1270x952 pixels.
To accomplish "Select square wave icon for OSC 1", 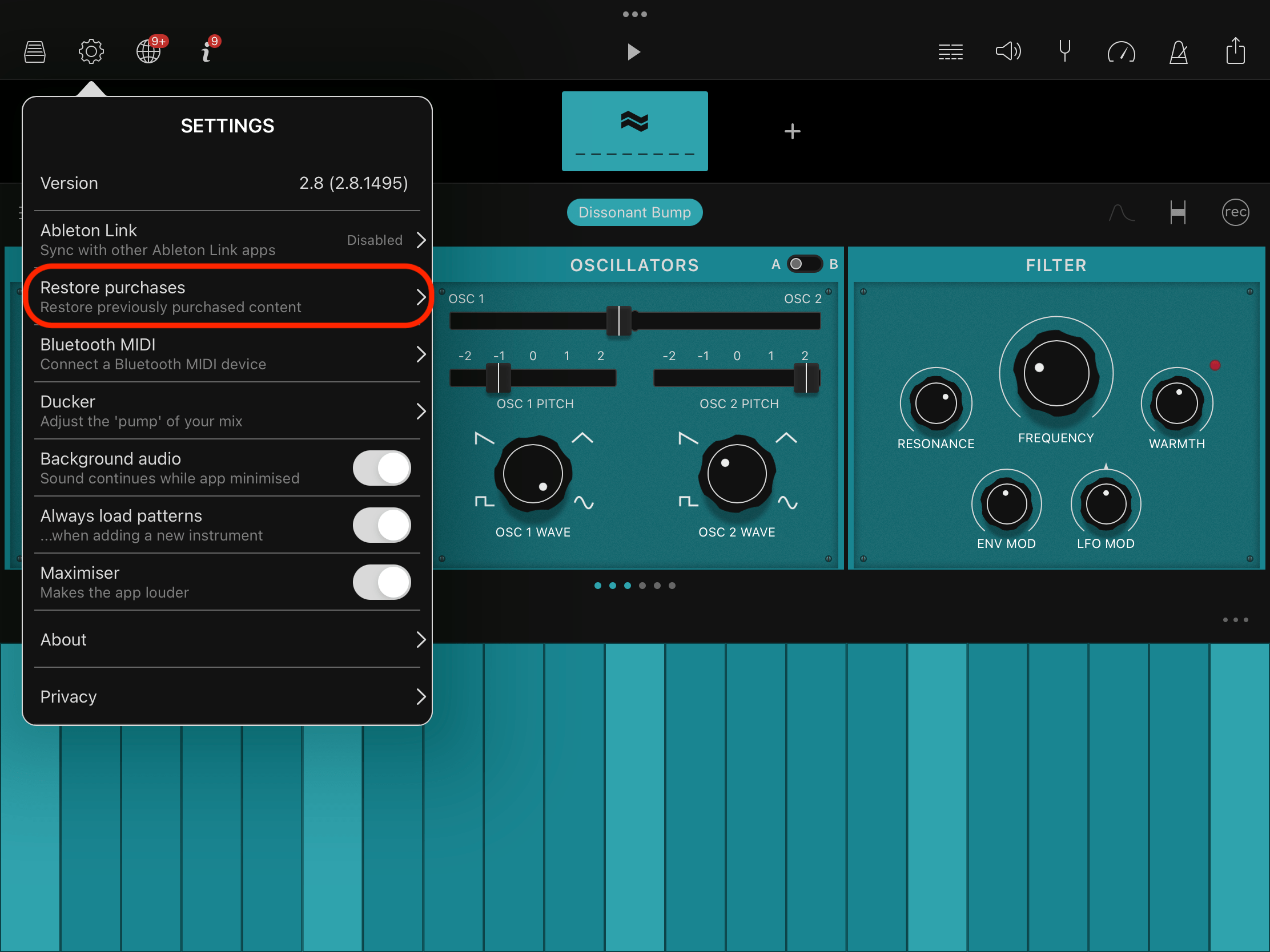I will [484, 502].
